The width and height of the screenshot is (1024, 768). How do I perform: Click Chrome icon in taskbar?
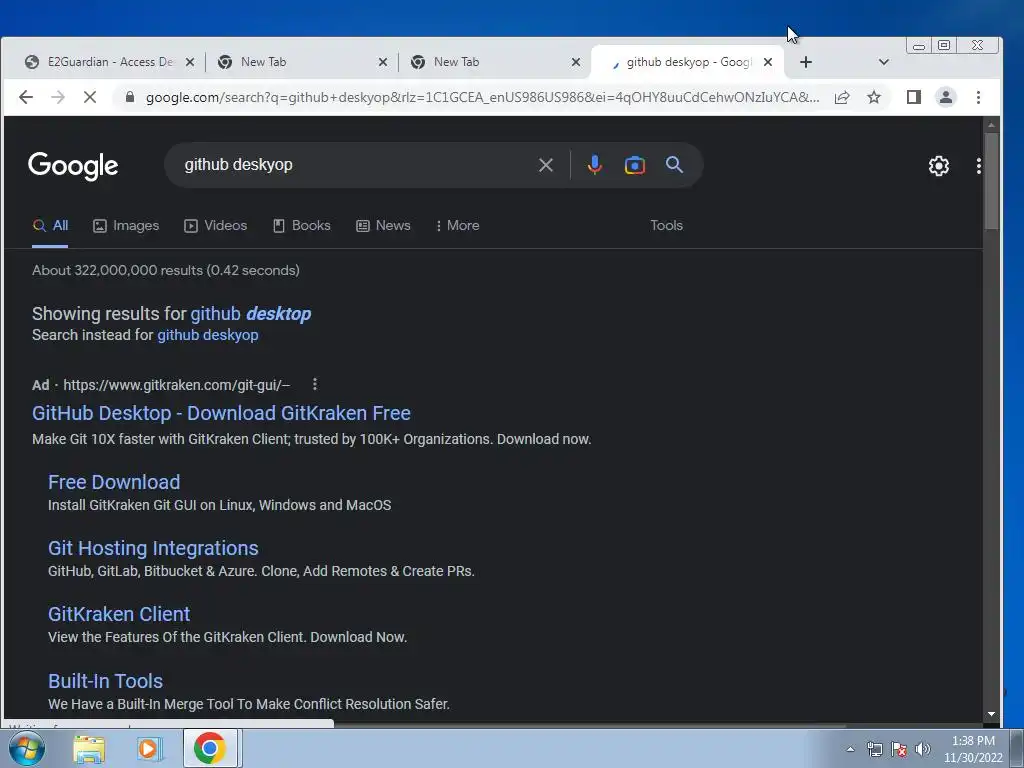[210, 748]
